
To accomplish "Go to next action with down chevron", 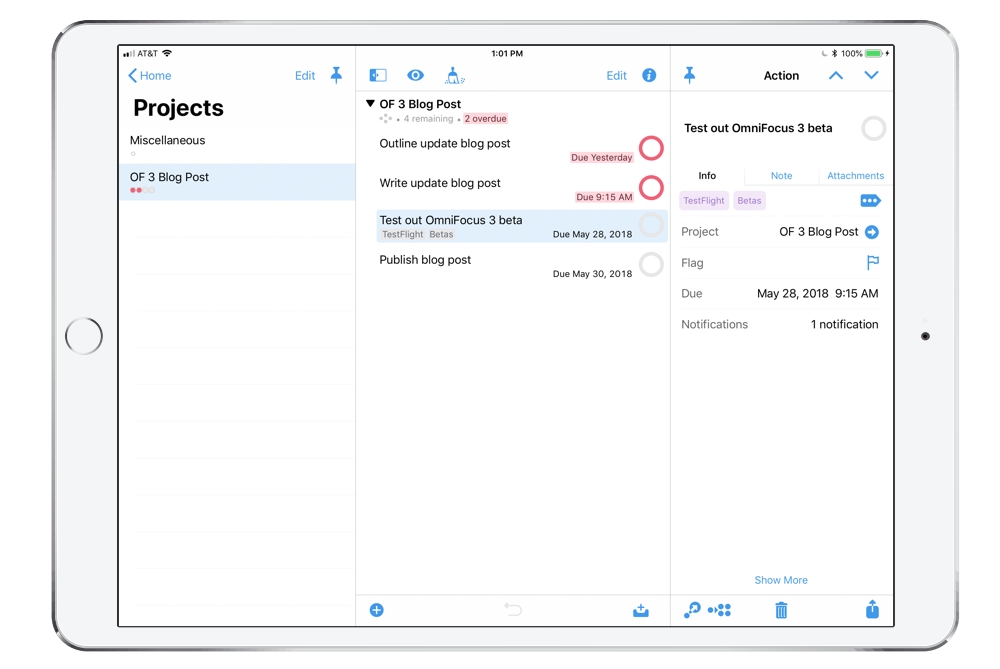I will pos(871,75).
